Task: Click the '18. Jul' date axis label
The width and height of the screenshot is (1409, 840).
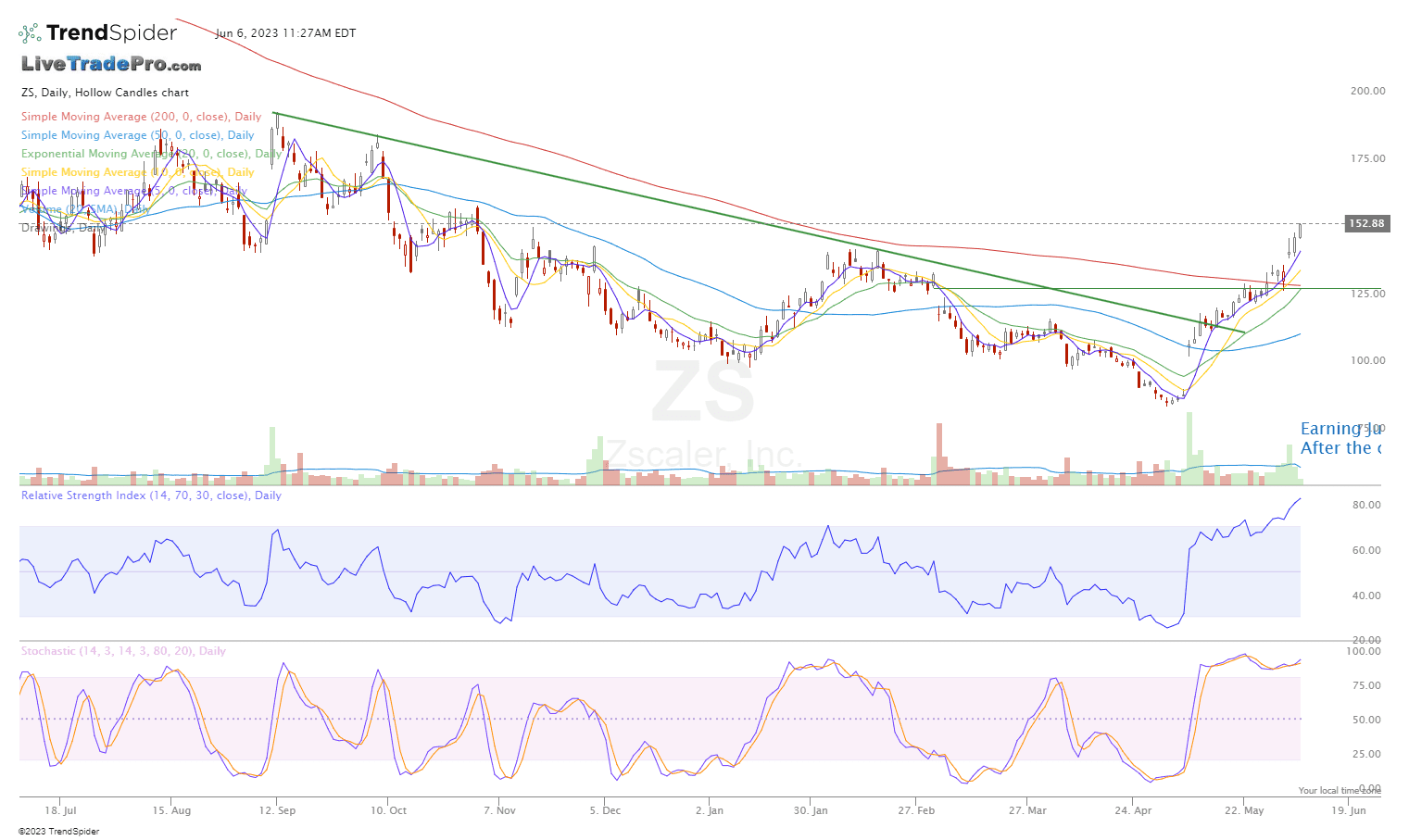Action: pos(58,809)
